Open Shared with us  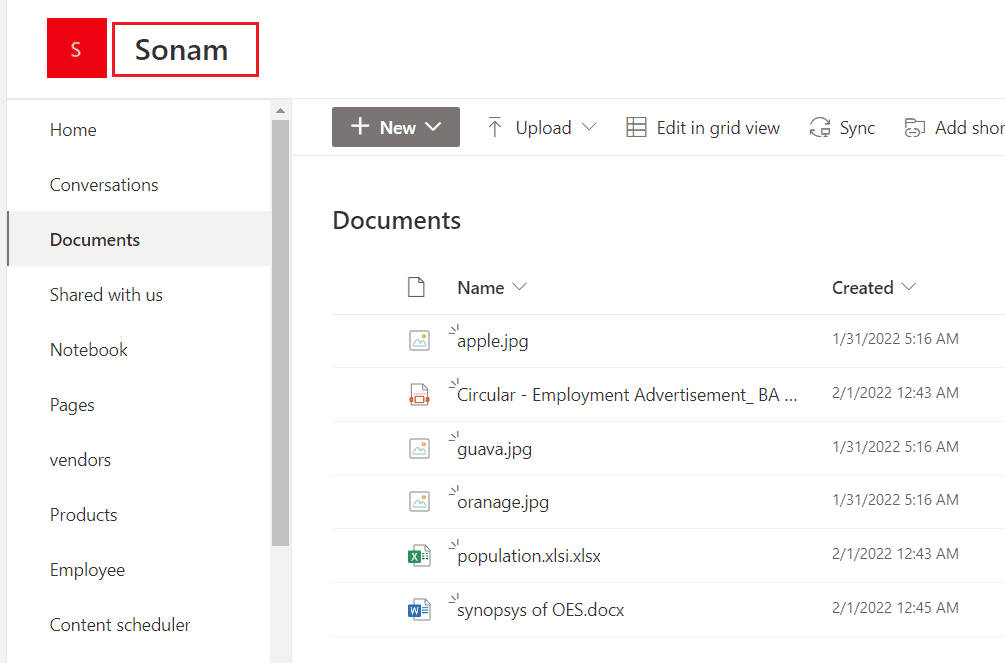pos(106,295)
